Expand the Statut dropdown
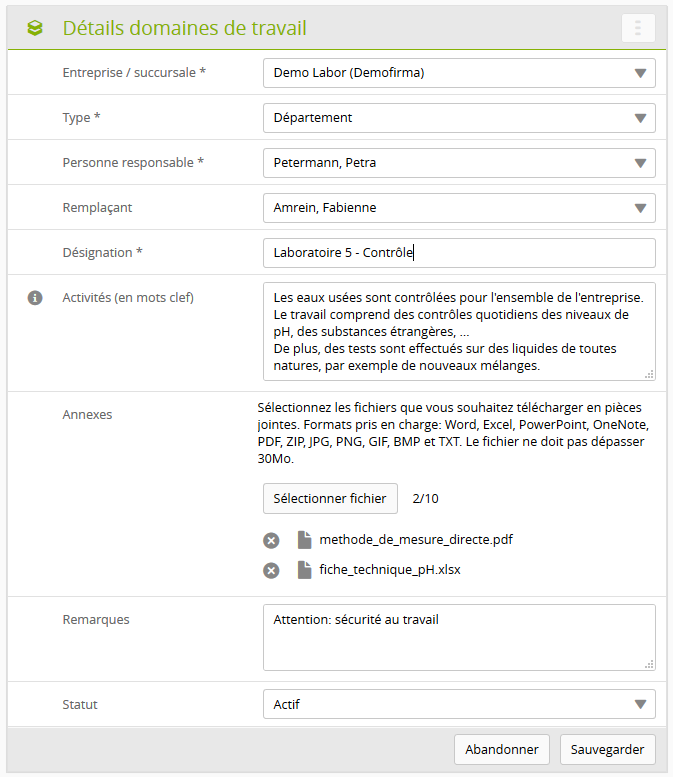This screenshot has height=777, width=673. click(x=459, y=705)
